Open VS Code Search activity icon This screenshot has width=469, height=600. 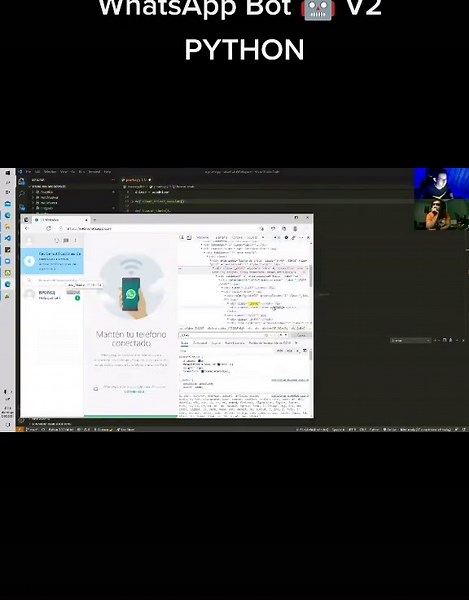coord(22,194)
